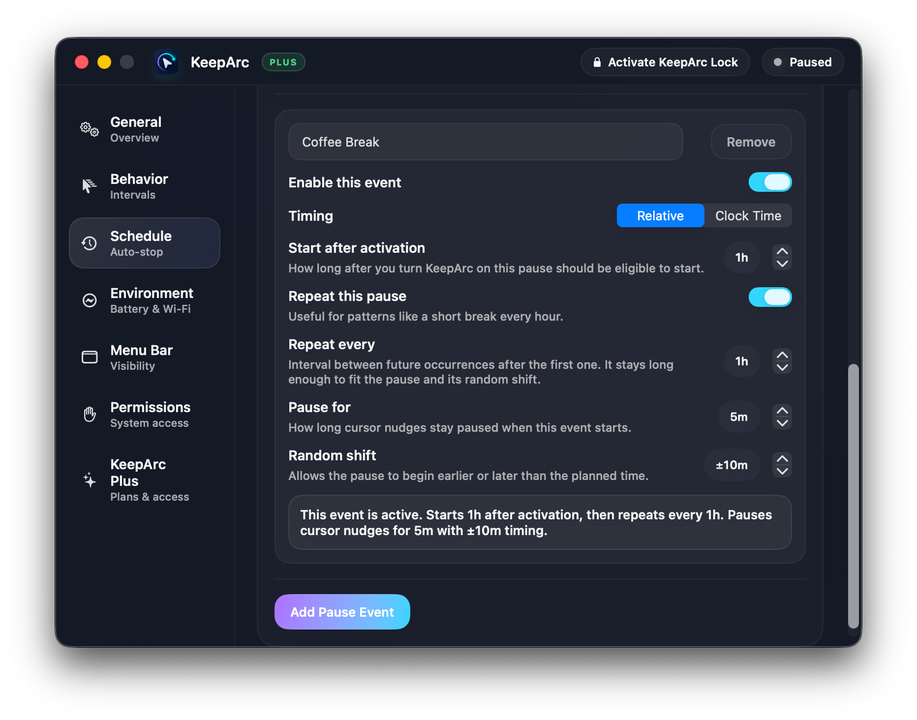Click the Paused status button

[x=803, y=62]
